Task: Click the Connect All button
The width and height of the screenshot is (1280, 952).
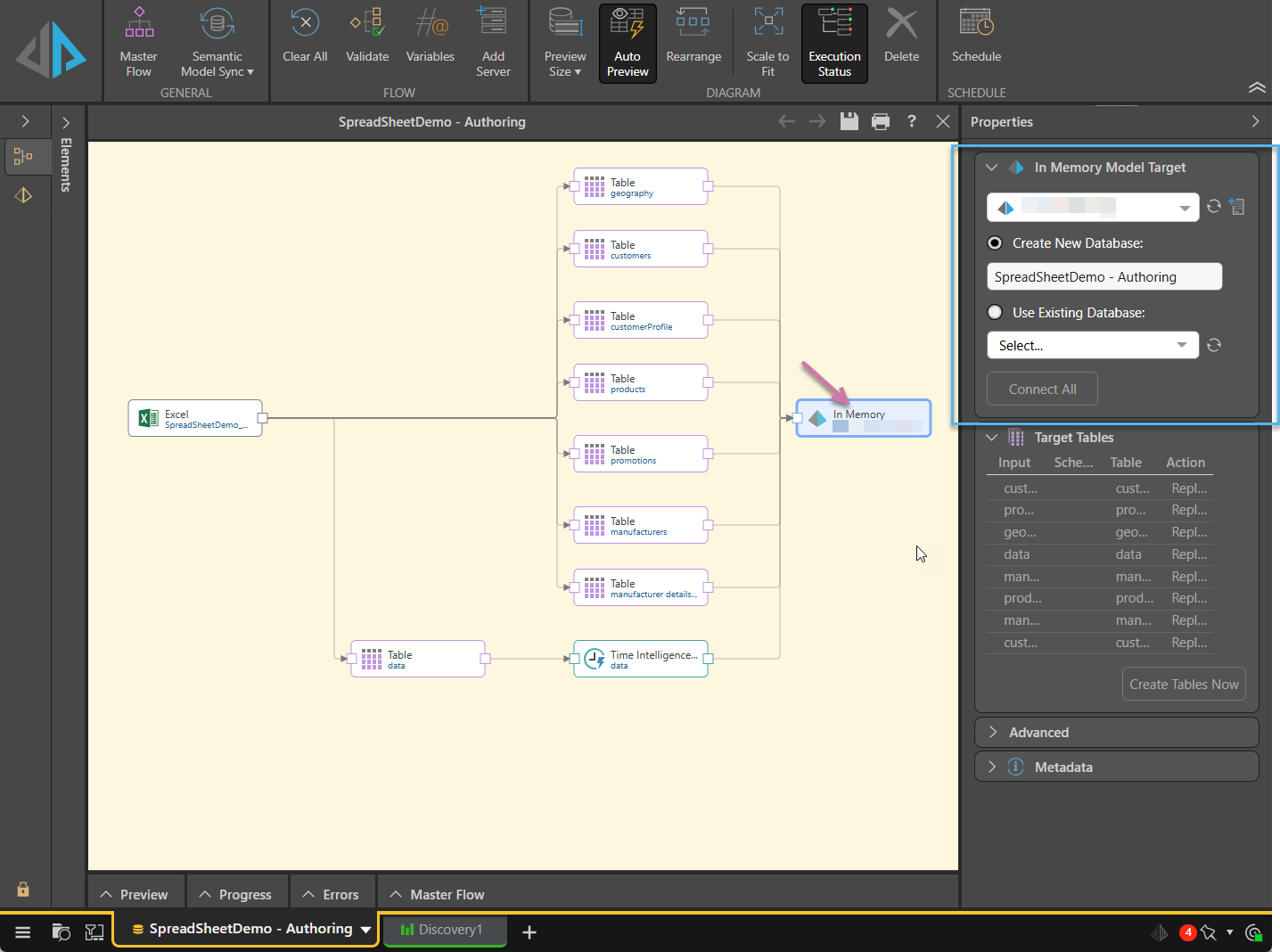Action: point(1042,390)
